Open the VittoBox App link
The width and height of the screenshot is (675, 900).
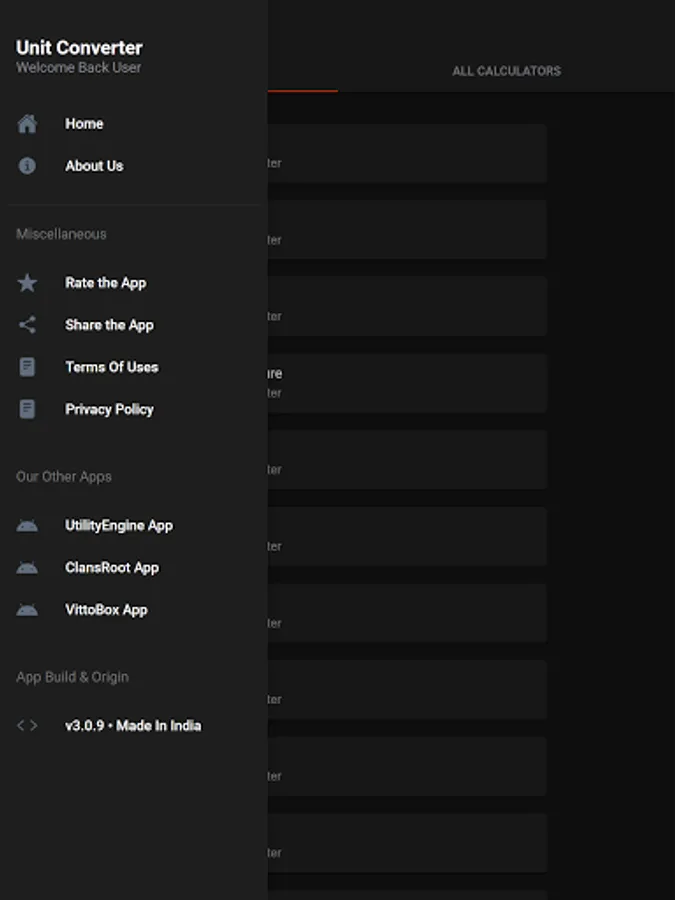click(134, 610)
